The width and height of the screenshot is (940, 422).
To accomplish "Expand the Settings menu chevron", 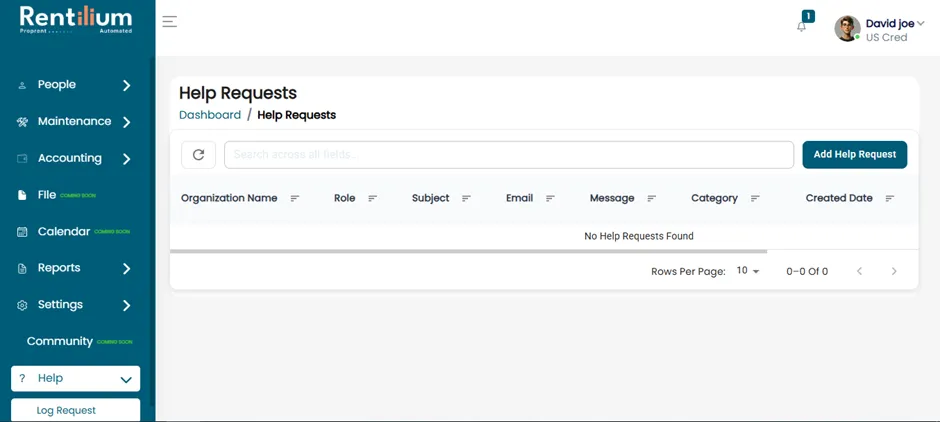I will (126, 305).
